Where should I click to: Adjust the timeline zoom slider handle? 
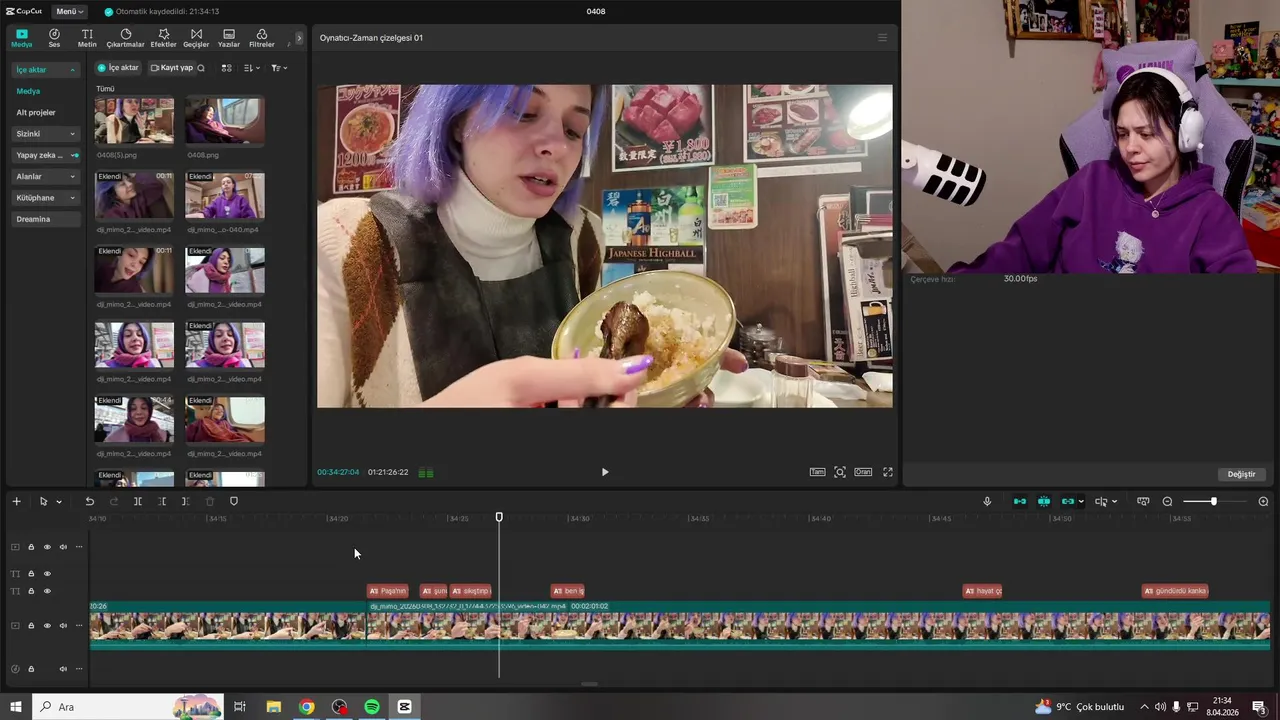point(1214,501)
